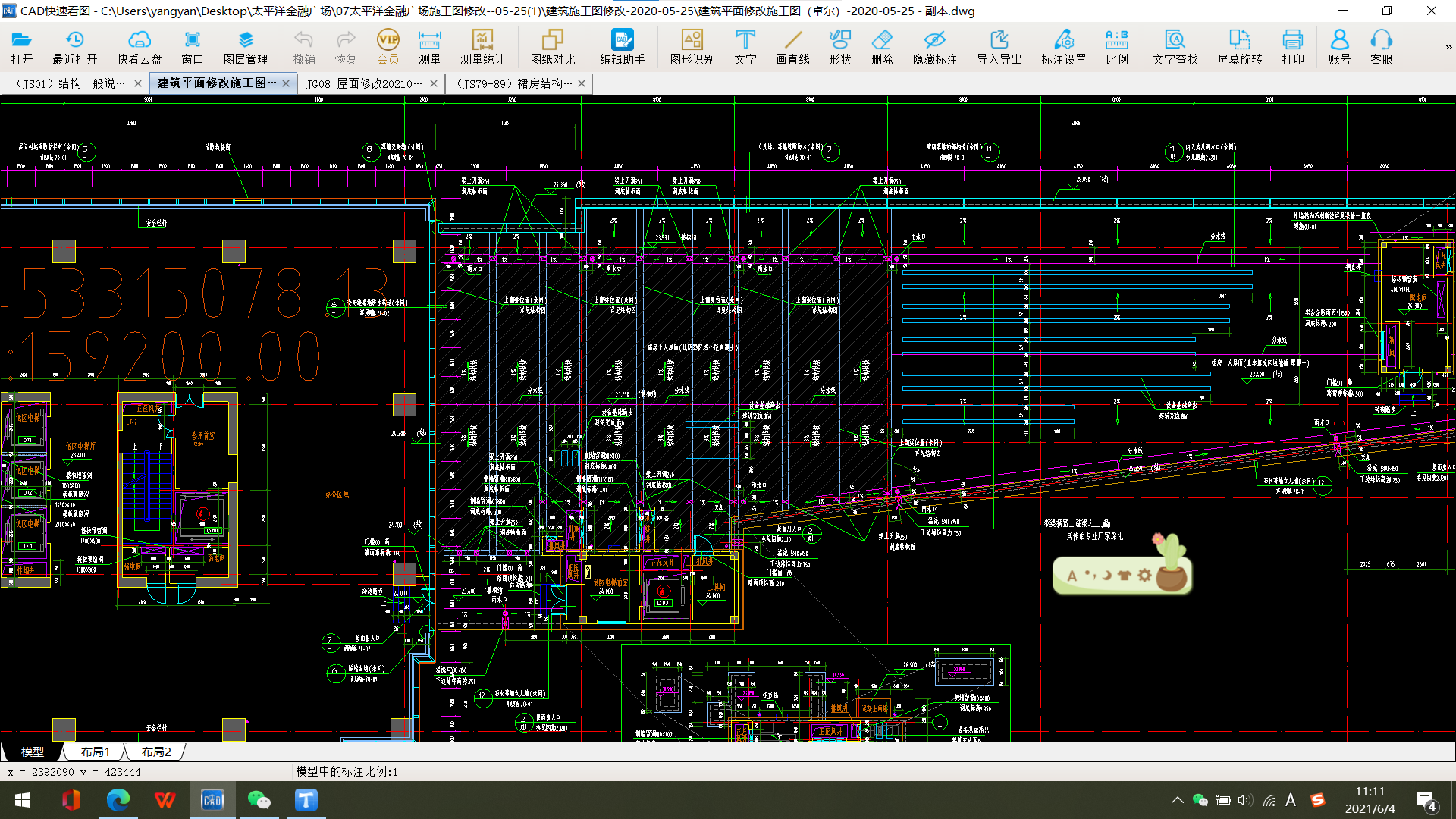
Task: Switch to 布局2 layout tab
Action: point(156,752)
